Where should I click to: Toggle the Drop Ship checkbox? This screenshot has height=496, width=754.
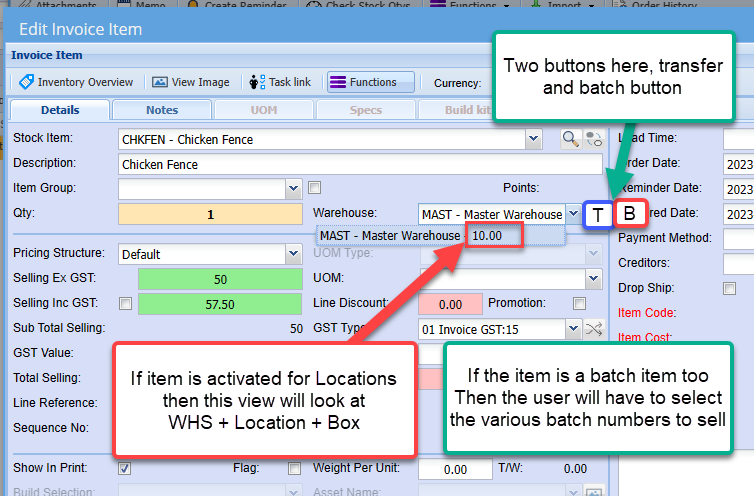(729, 288)
